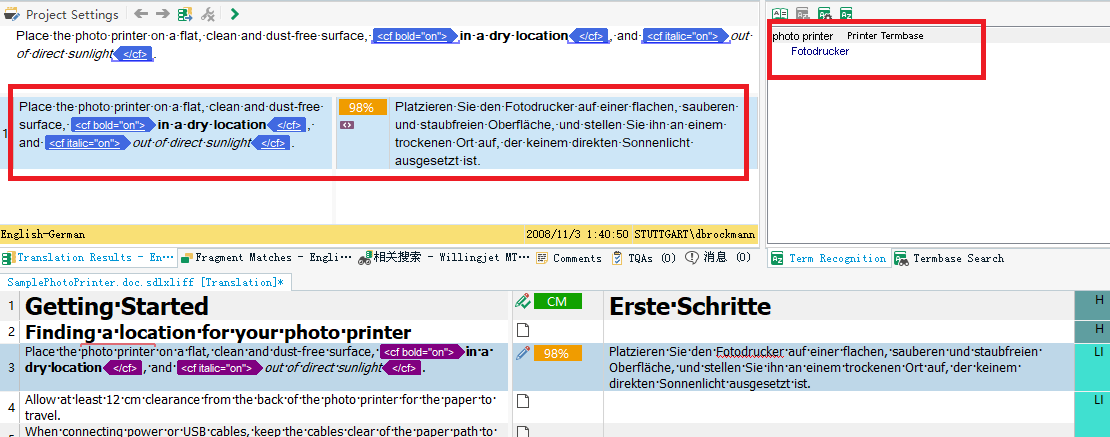Click the Fotodrucker term translation
This screenshot has height=437, width=1110.
coord(819,51)
